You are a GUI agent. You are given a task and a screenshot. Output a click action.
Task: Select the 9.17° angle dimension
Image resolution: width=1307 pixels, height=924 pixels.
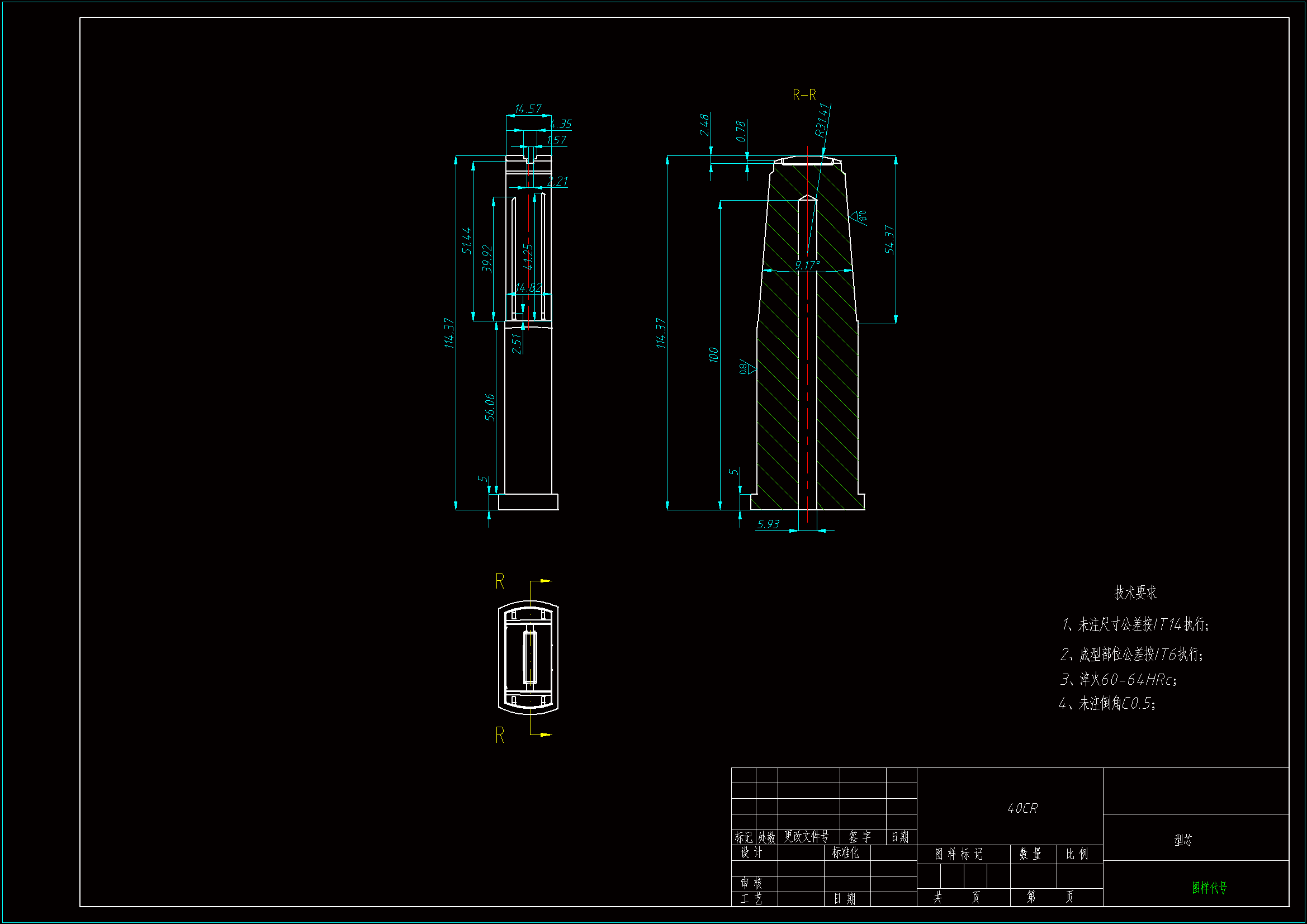click(x=807, y=265)
